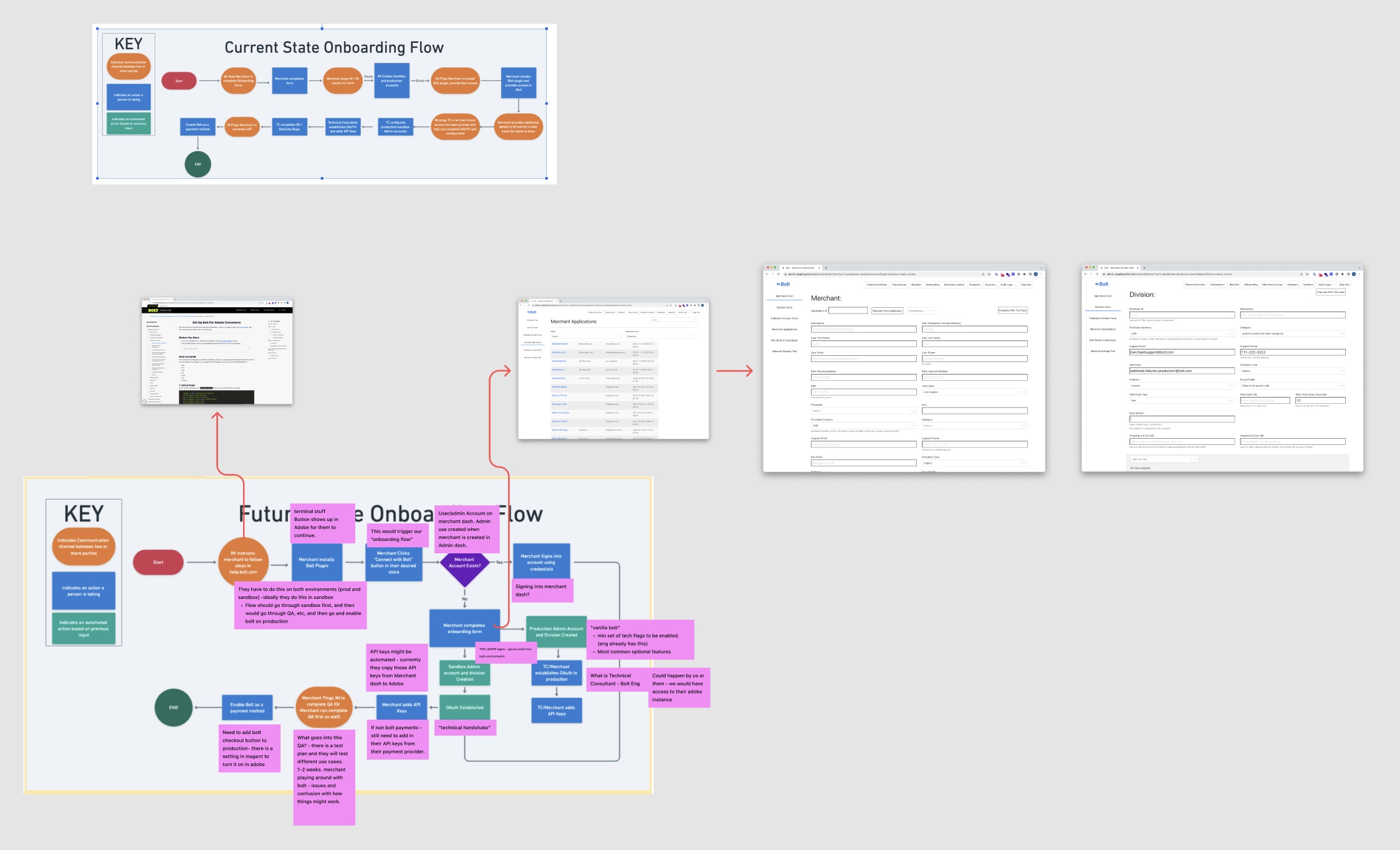Select 'TC completes QA / Resolves Bugs' box
The image size is (1400, 850).
289,127
